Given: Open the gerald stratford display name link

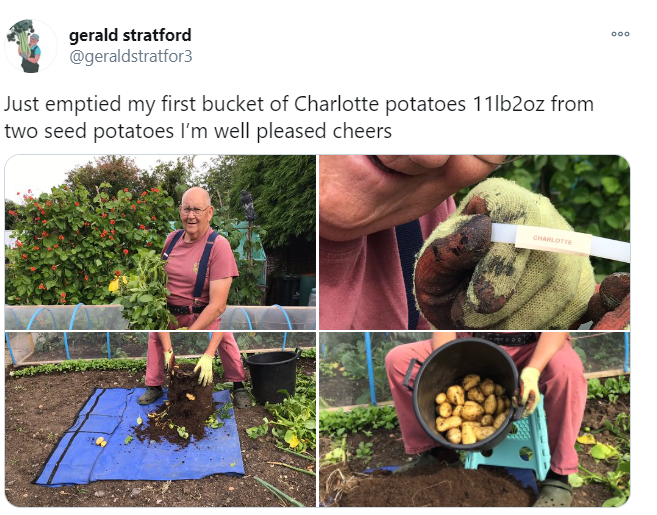Looking at the screenshot, I should point(130,35).
